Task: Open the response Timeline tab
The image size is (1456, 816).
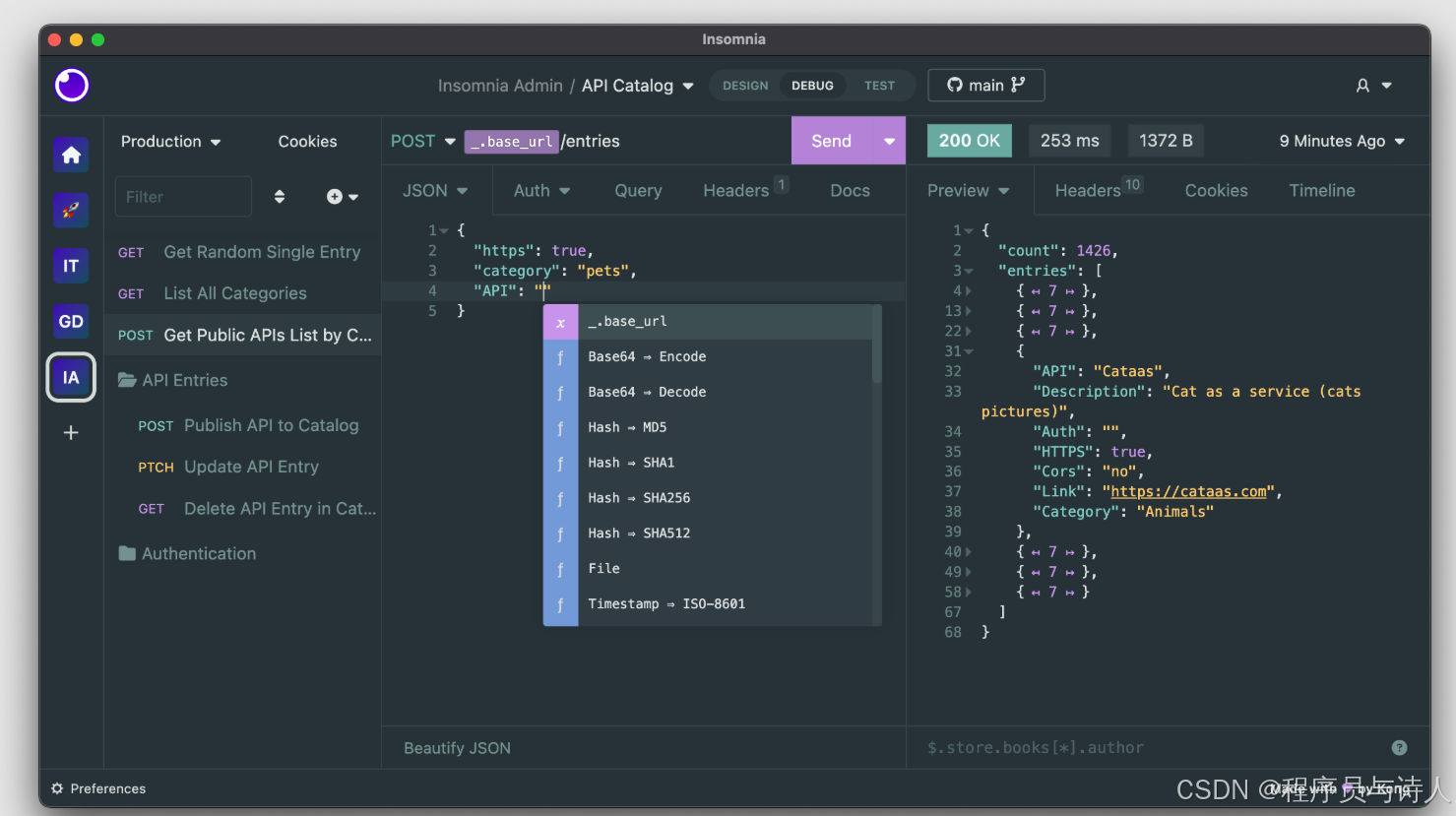Action: [x=1322, y=191]
